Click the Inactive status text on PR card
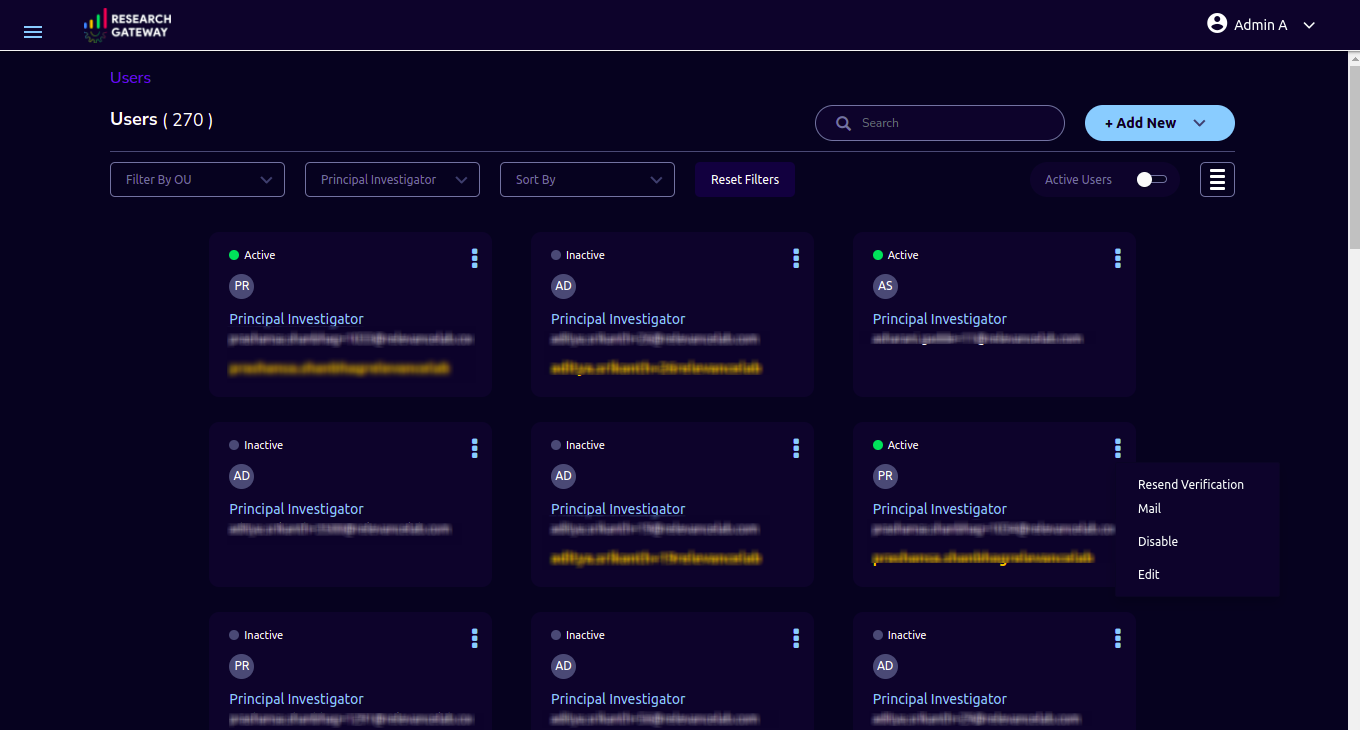 click(x=264, y=635)
